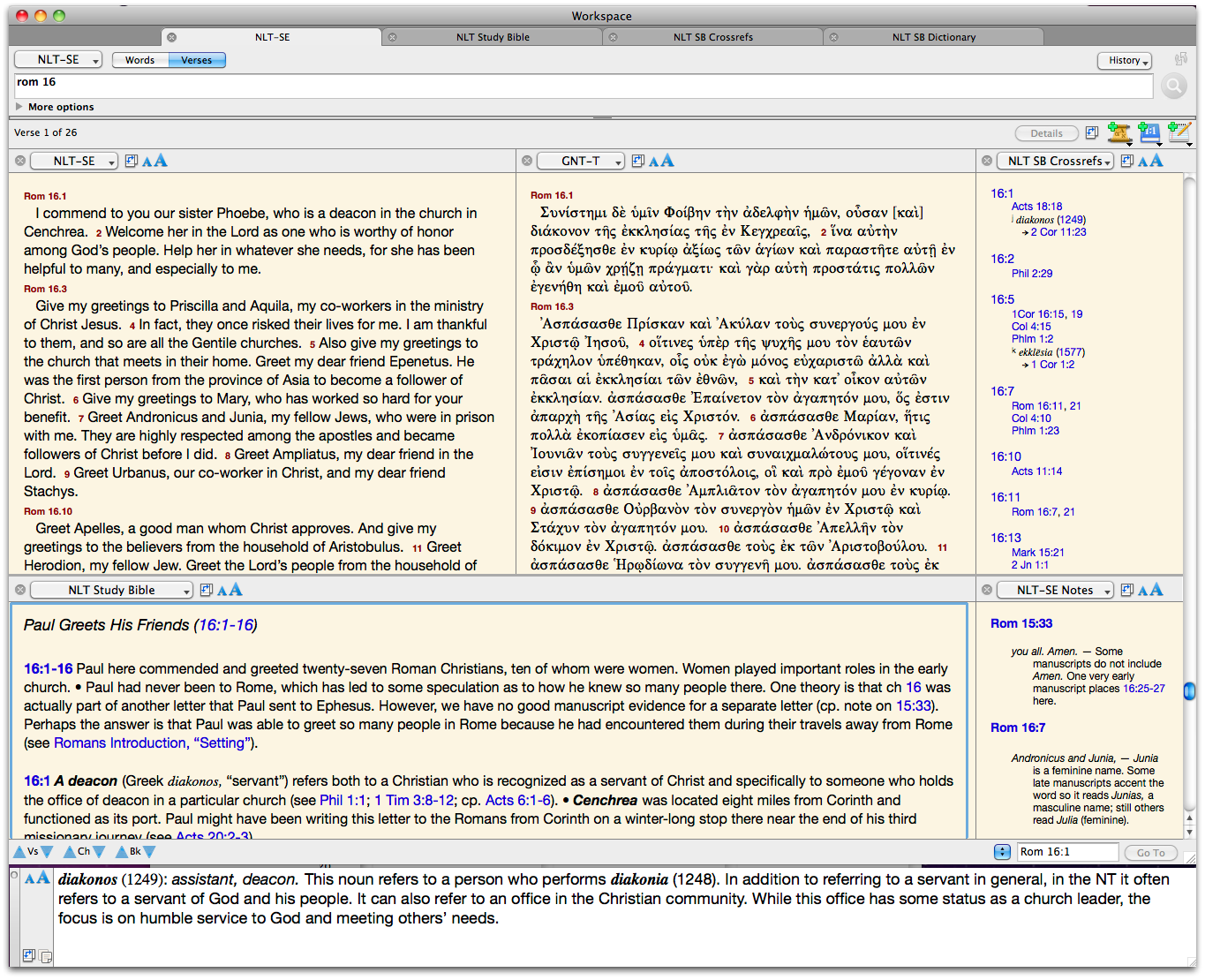Select the Words search mode

[139, 60]
